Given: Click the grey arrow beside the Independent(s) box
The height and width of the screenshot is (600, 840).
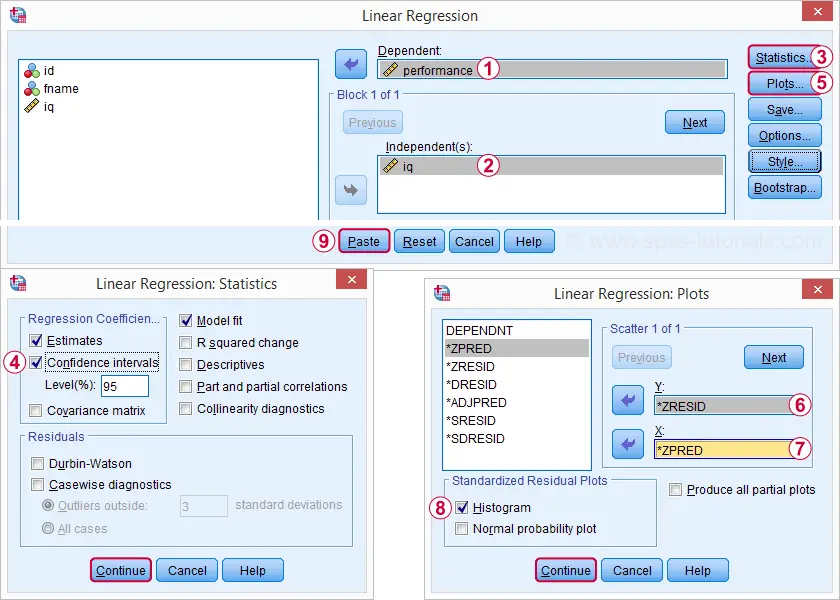Looking at the screenshot, I should 351,190.
